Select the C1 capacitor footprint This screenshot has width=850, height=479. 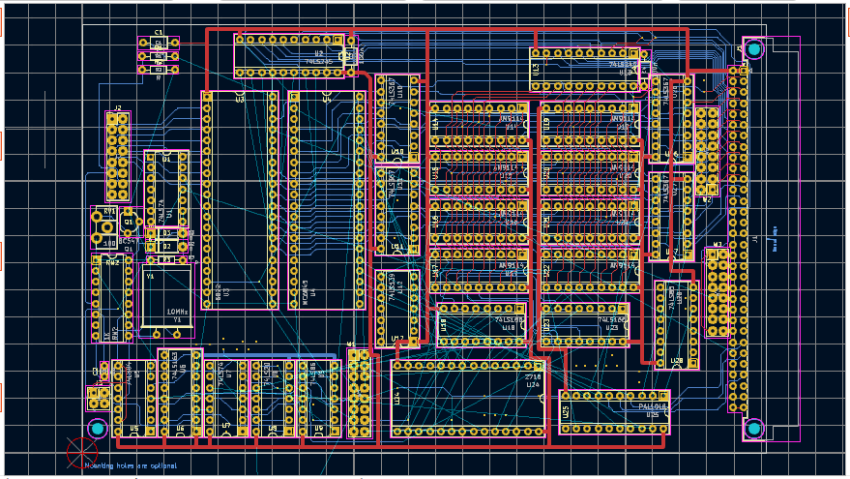point(159,56)
